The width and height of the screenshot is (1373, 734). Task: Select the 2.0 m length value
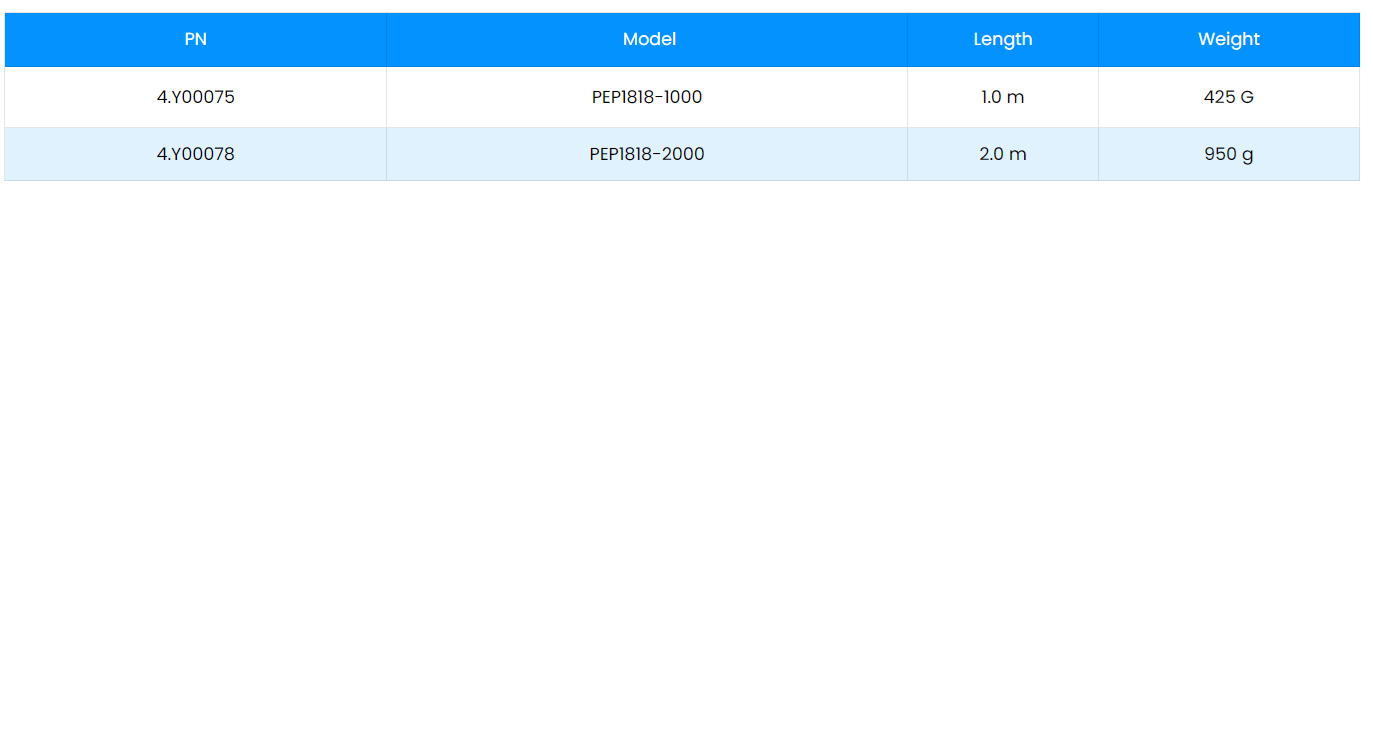[x=1002, y=154]
